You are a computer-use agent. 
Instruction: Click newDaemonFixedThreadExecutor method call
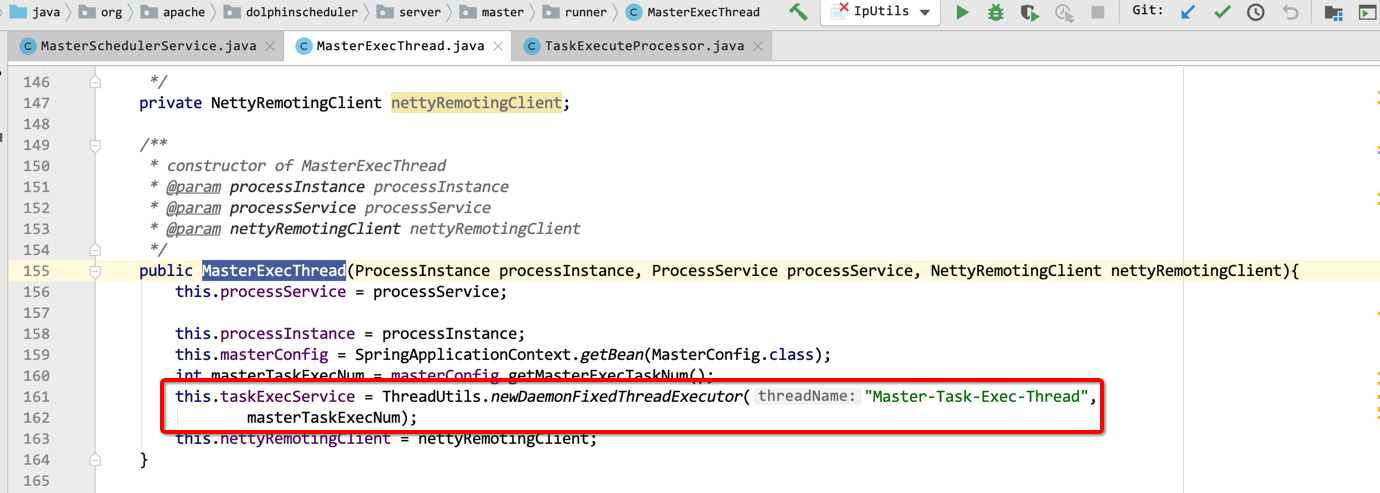tap(616, 397)
